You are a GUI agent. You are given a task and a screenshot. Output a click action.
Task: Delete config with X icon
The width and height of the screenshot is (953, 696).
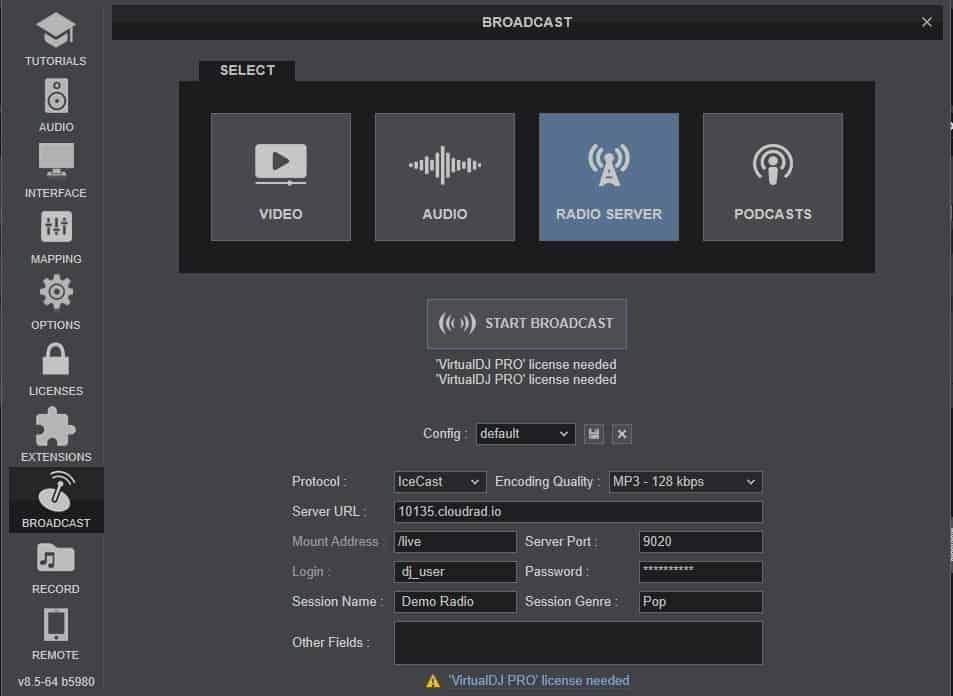(622, 434)
